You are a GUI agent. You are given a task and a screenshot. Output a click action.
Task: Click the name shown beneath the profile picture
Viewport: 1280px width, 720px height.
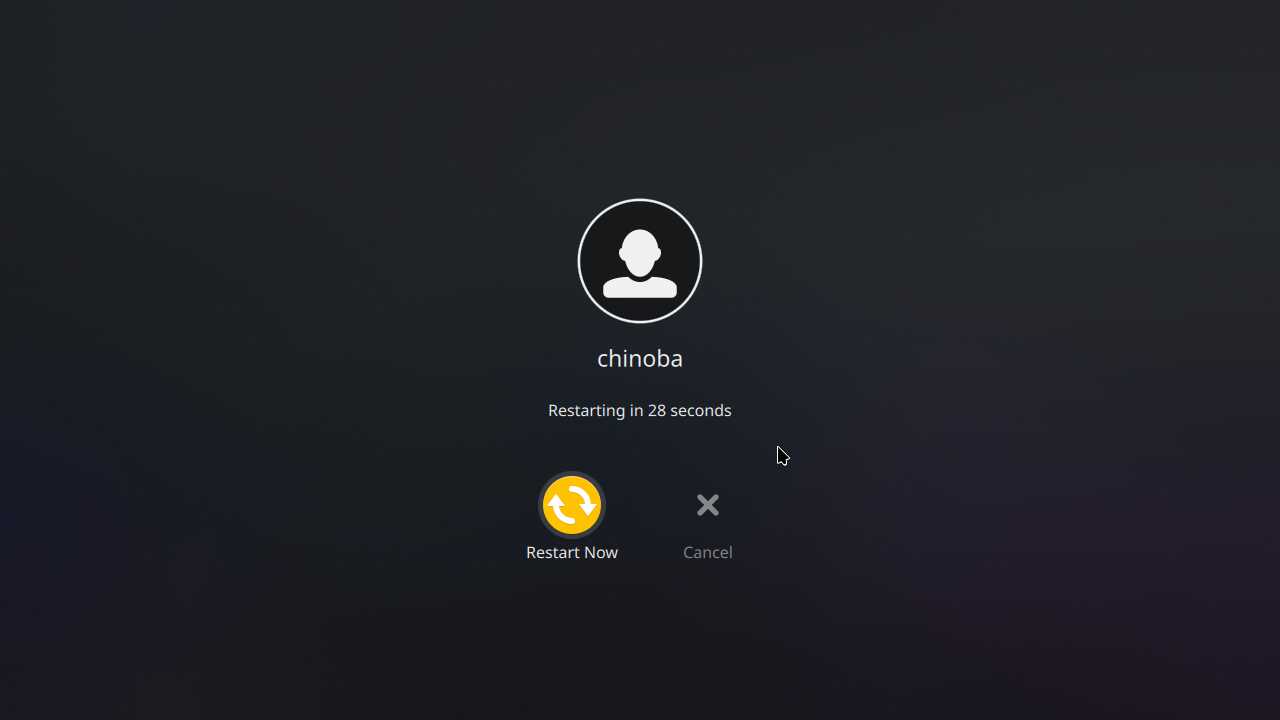pos(640,358)
